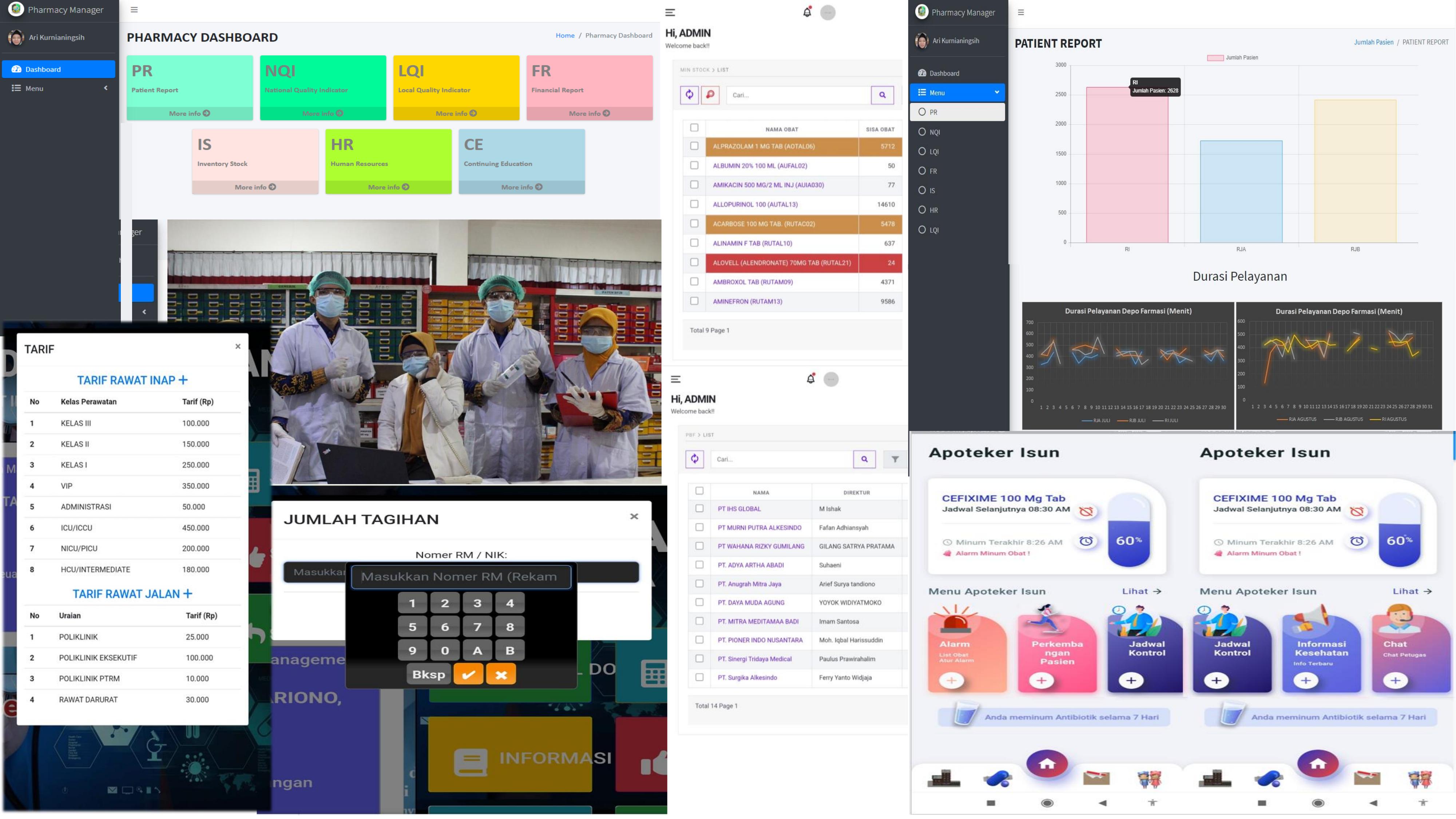The width and height of the screenshot is (1456, 819).
Task: Tap plus on Perkembangan Pasien card
Action: coord(1042,681)
